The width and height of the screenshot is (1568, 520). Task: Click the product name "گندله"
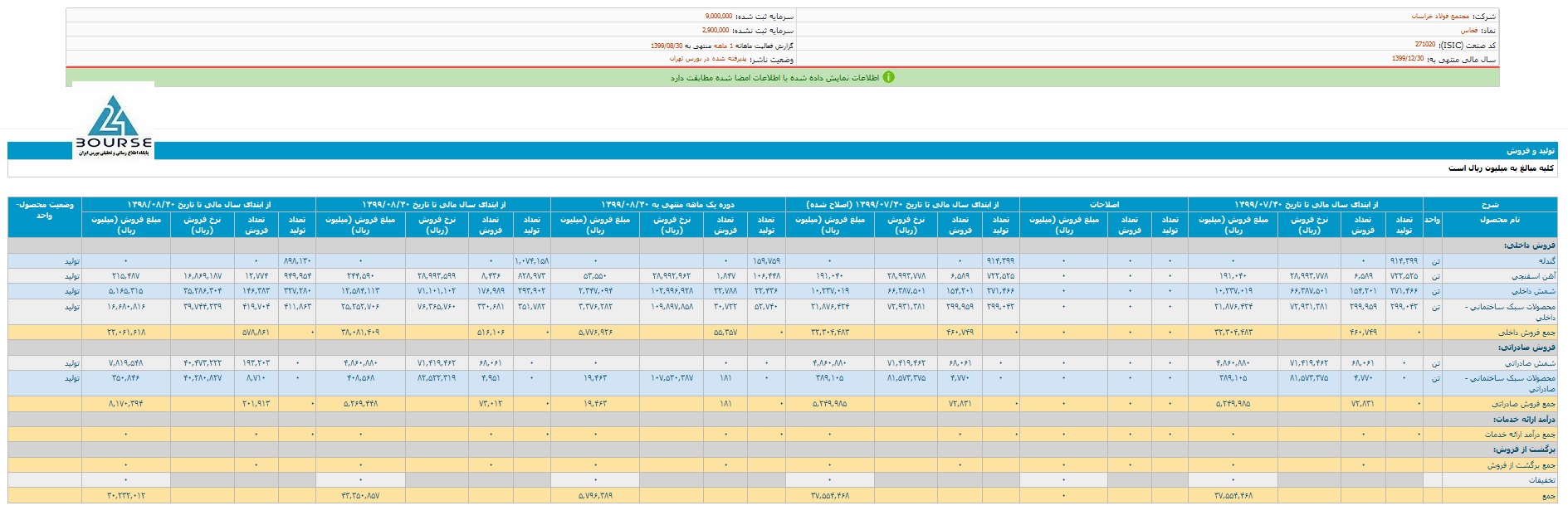coord(1546,261)
